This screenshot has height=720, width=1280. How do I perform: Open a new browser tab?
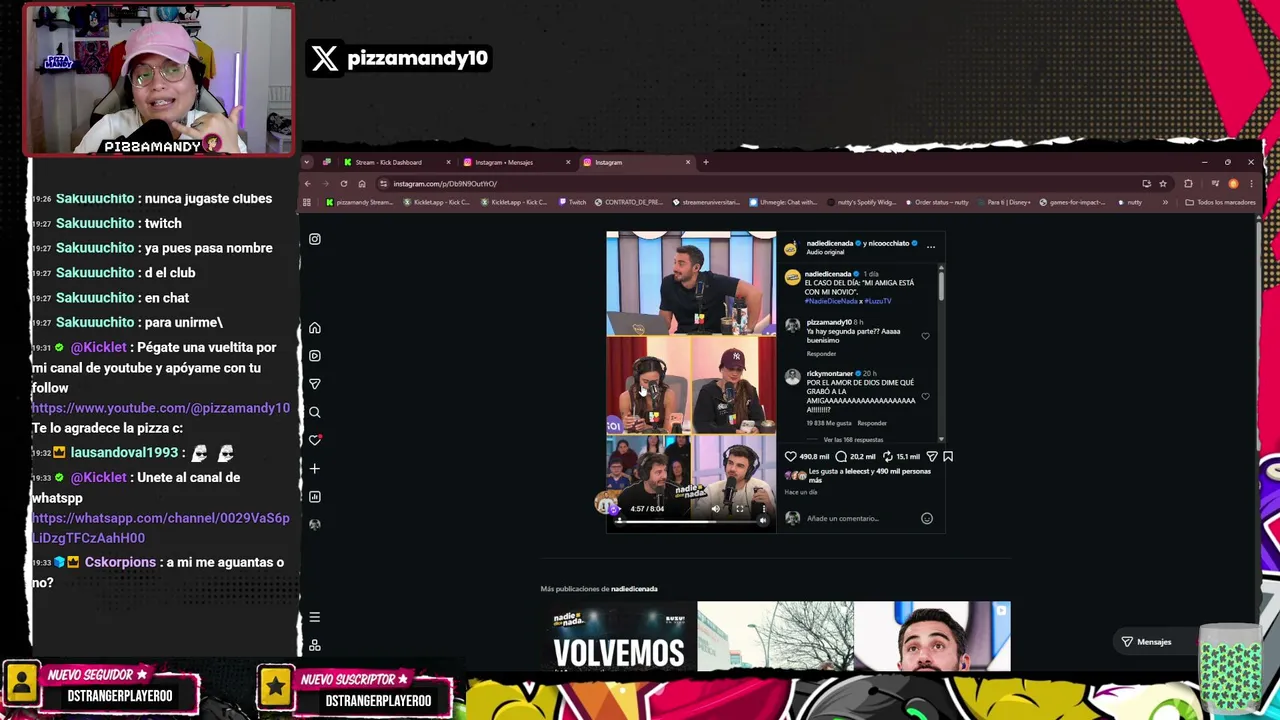[x=705, y=162]
